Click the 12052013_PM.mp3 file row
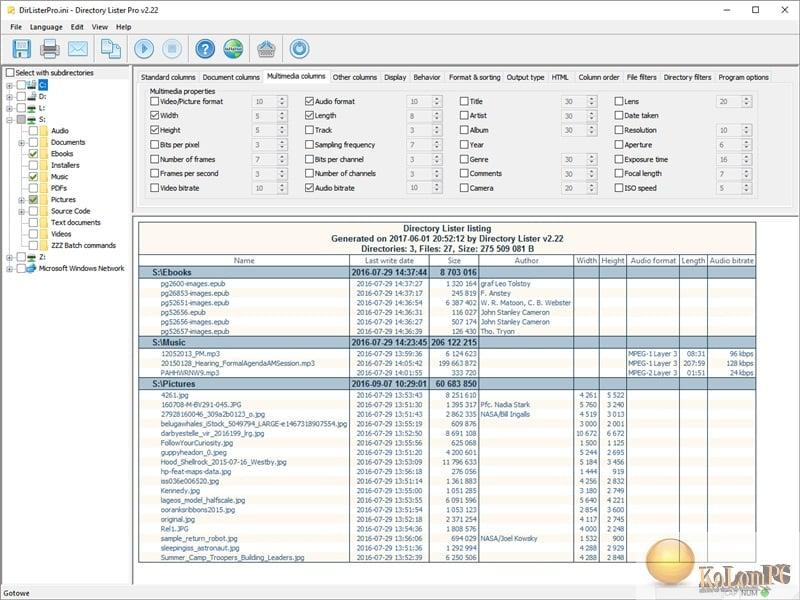Viewport: 800px width, 600px height. (x=447, y=354)
